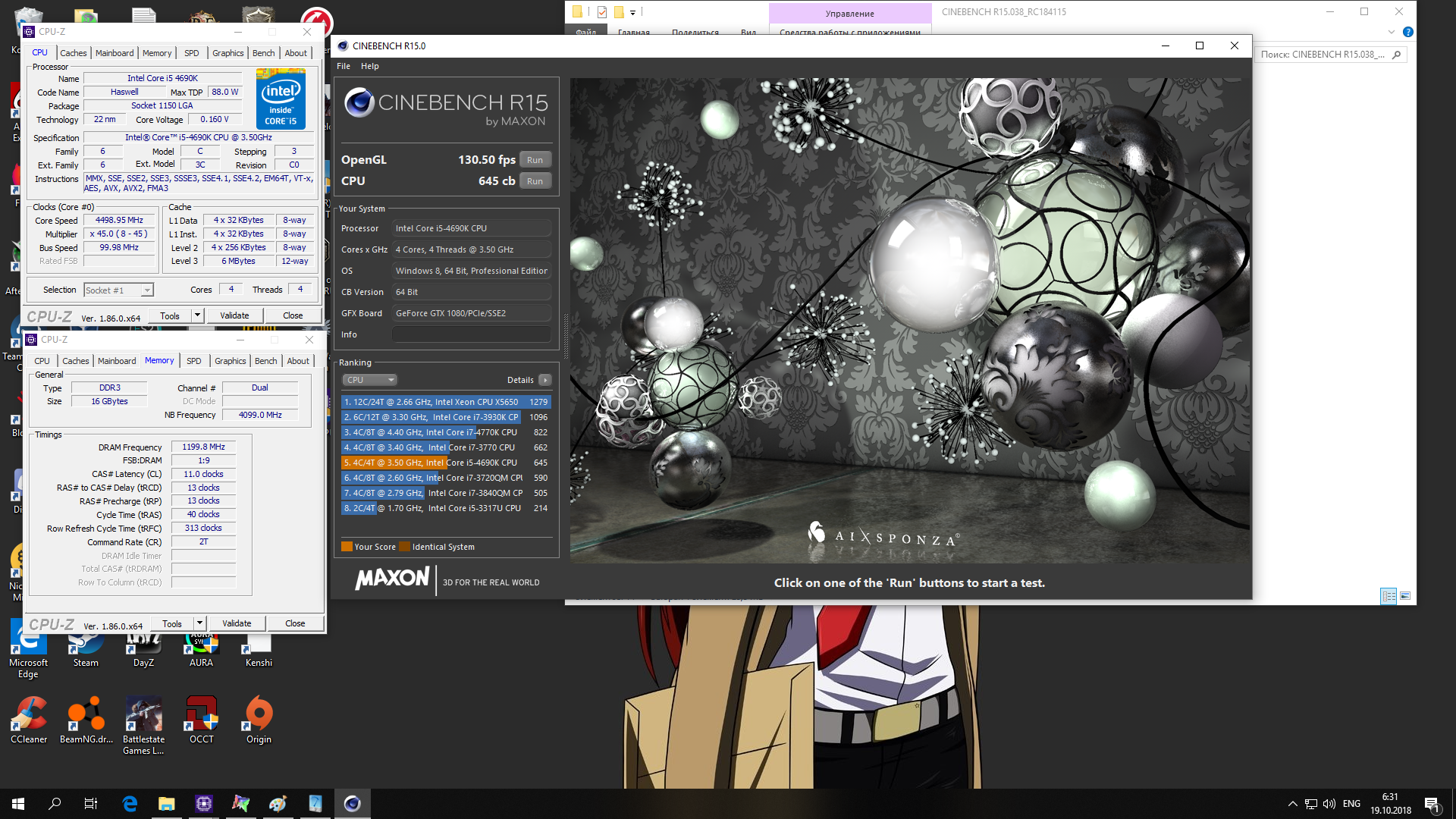This screenshot has height=819, width=1456.
Task: Expand the Explorer ribbon chevron
Action: (1391, 32)
